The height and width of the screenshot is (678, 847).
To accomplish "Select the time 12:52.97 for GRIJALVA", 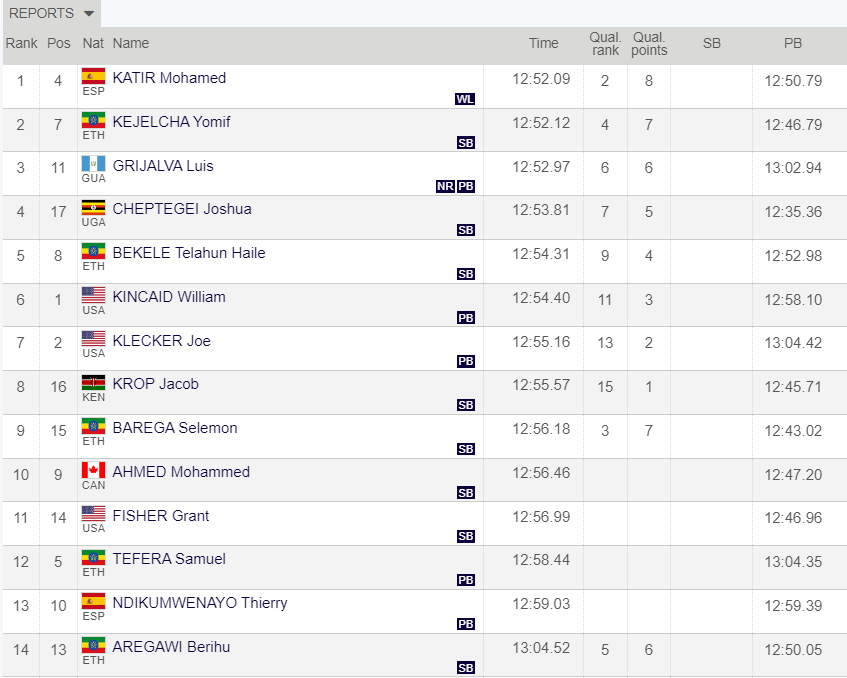I will coord(541,166).
